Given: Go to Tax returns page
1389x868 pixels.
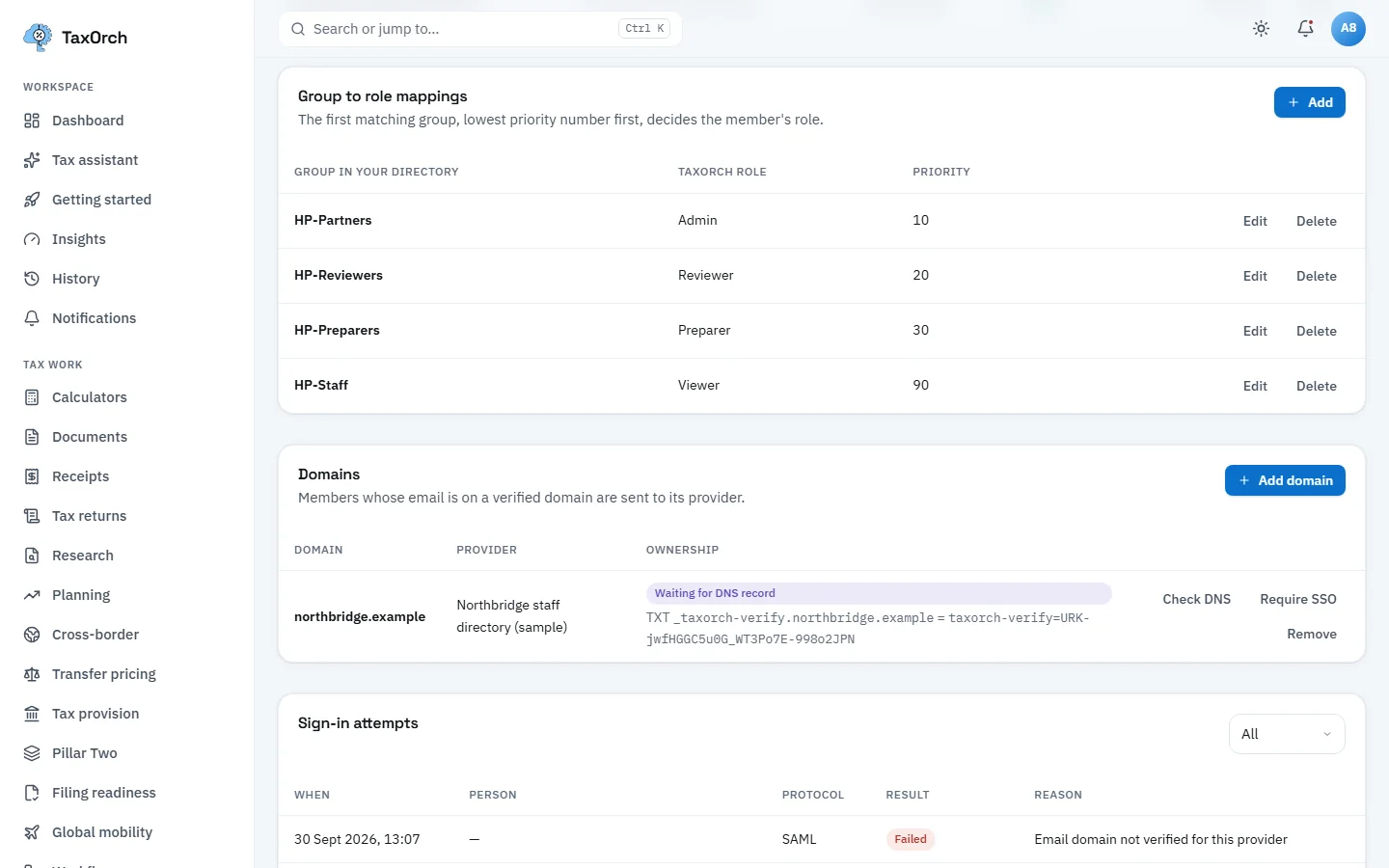Looking at the screenshot, I should click(x=89, y=516).
